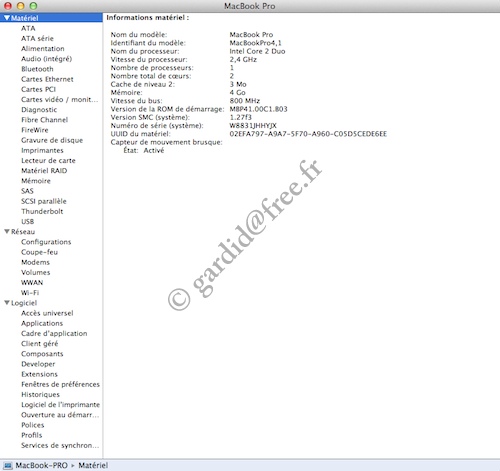
Task: Click boot ROM version MBP41.00C1.B03
Action: 258,109
